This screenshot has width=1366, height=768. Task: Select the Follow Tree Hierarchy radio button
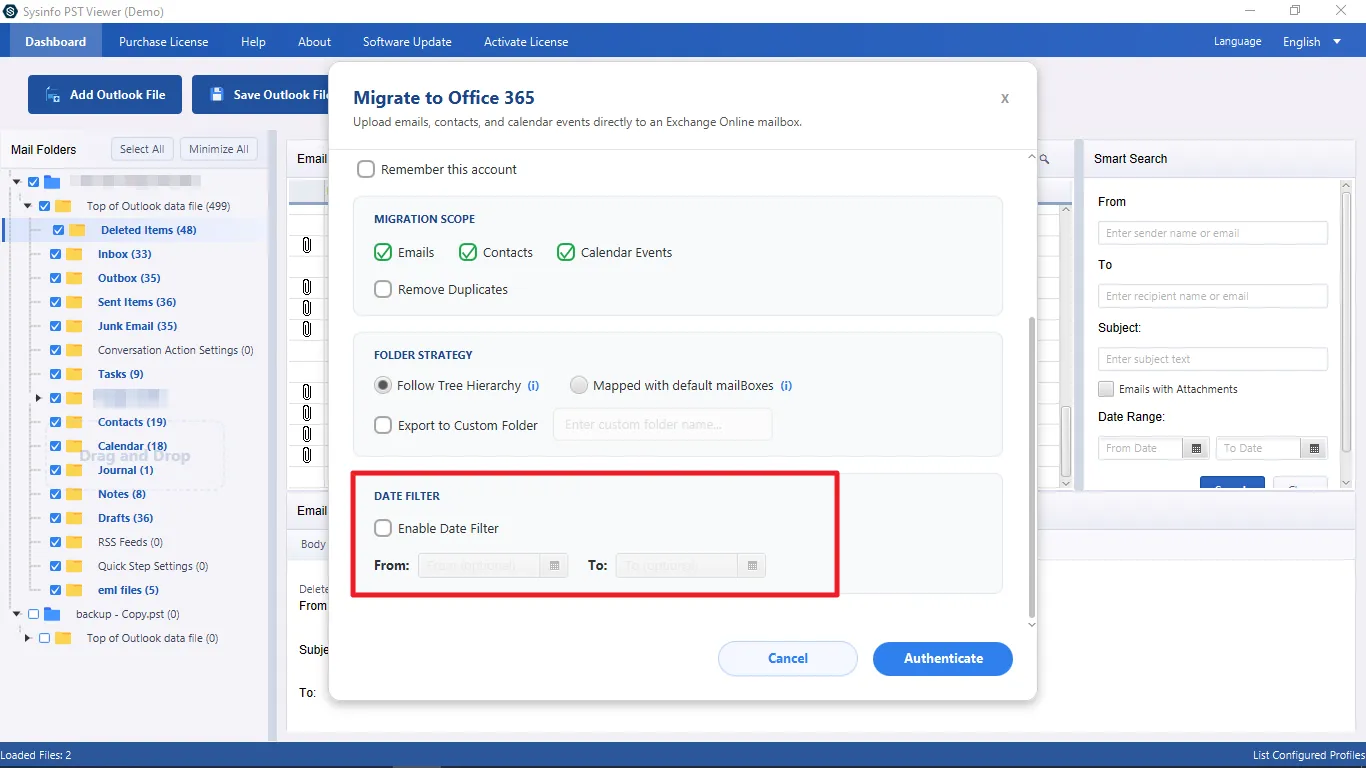click(x=383, y=385)
